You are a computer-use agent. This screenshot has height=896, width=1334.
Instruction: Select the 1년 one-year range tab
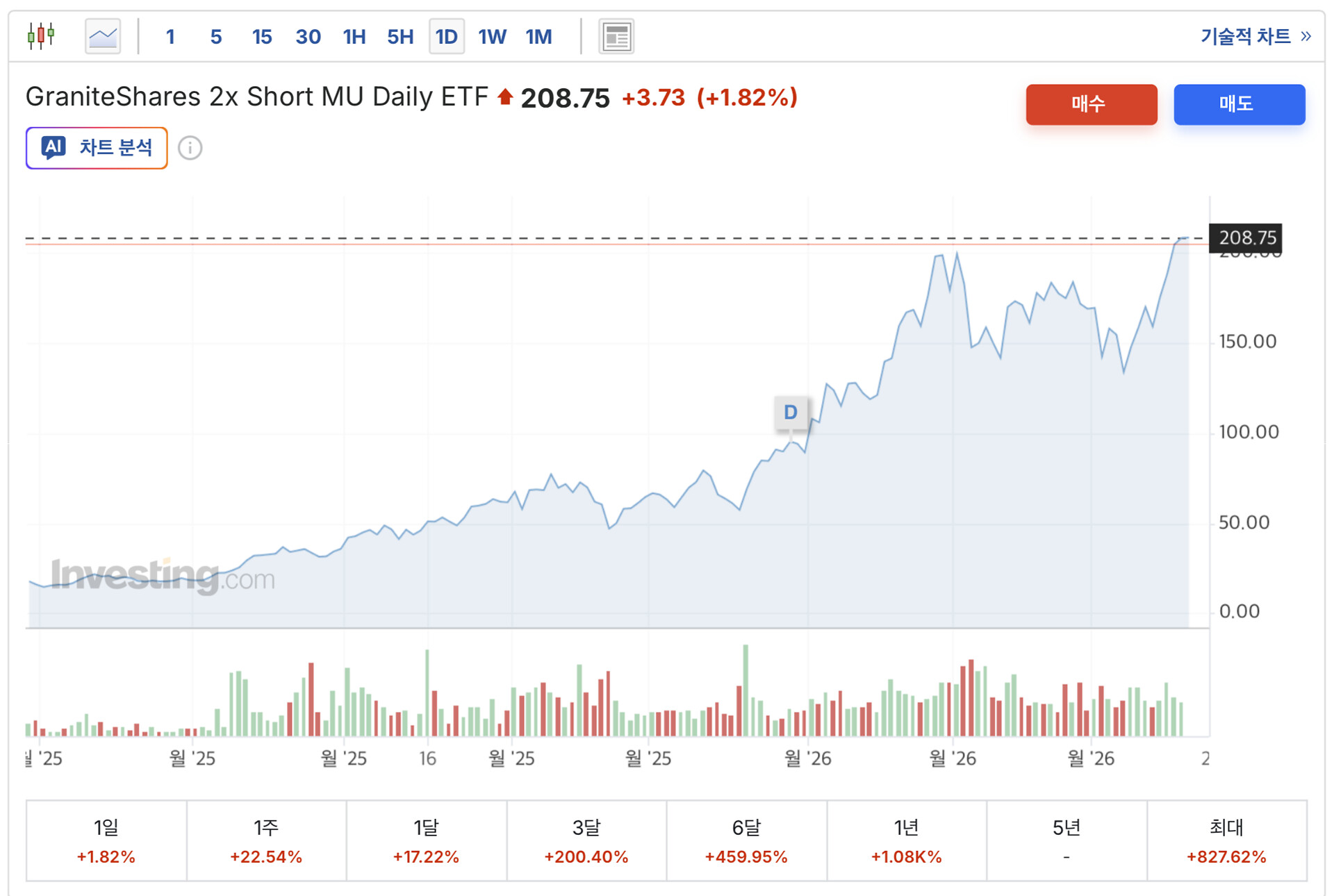(x=906, y=840)
